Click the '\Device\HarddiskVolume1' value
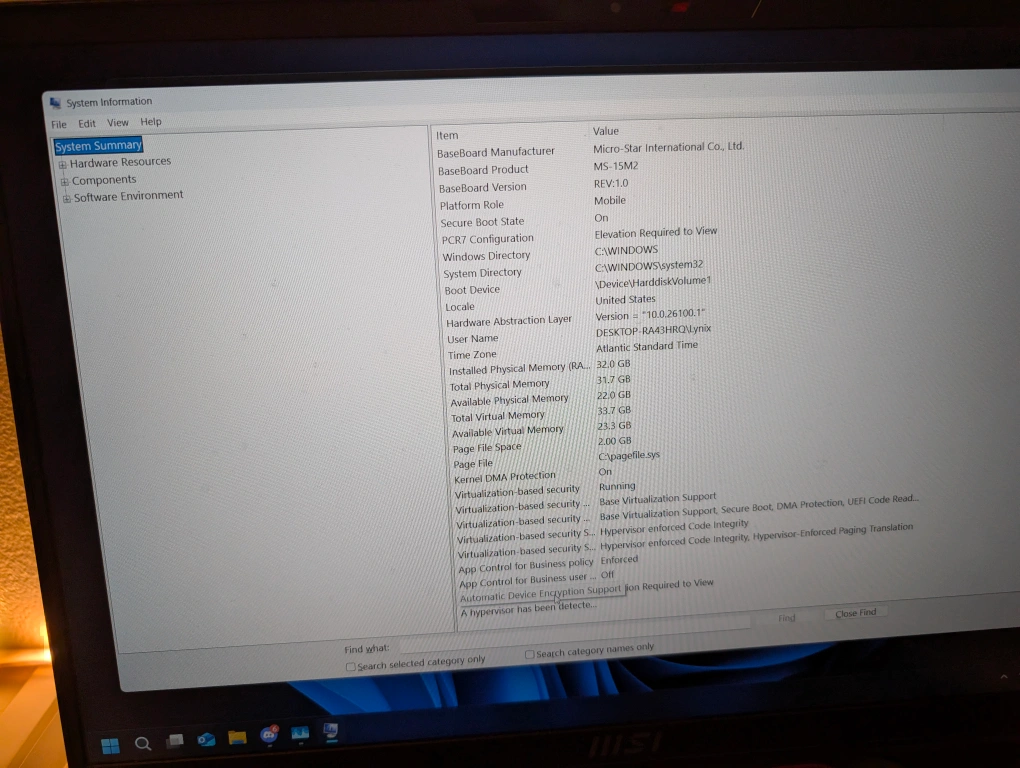Viewport: 1020px width, 768px height. pyautogui.click(x=653, y=282)
